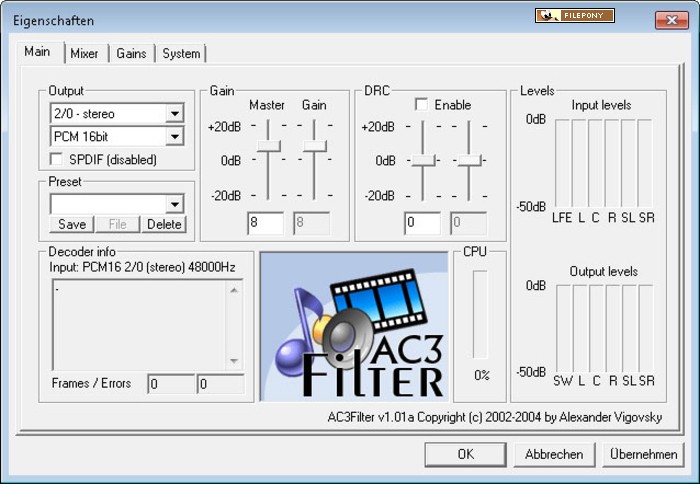Click the 'Output levels' heading
This screenshot has width=700, height=484.
click(x=604, y=271)
